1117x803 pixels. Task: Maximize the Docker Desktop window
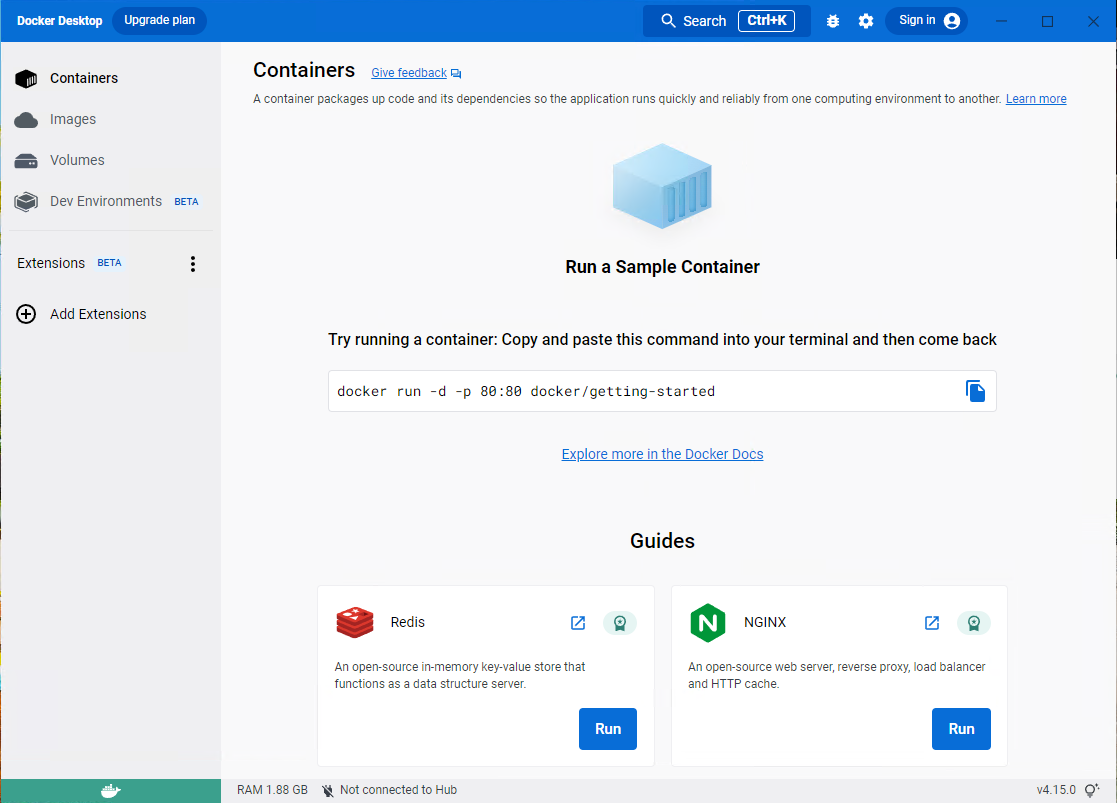point(1047,21)
